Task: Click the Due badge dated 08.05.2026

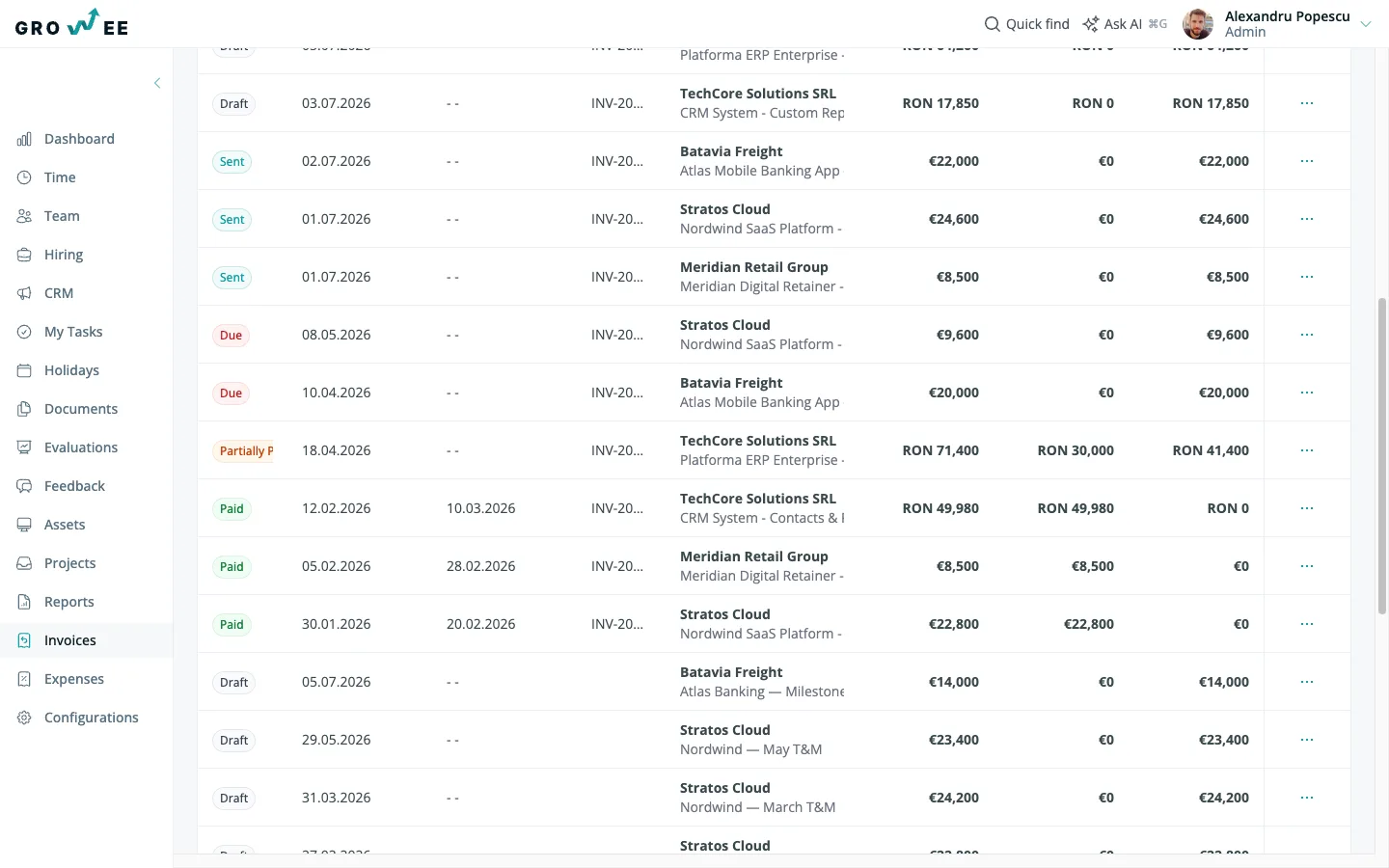Action: (x=231, y=335)
